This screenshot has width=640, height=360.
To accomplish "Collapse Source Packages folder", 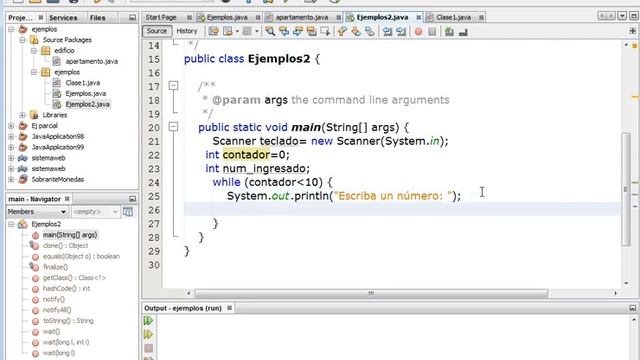I will point(23,40).
